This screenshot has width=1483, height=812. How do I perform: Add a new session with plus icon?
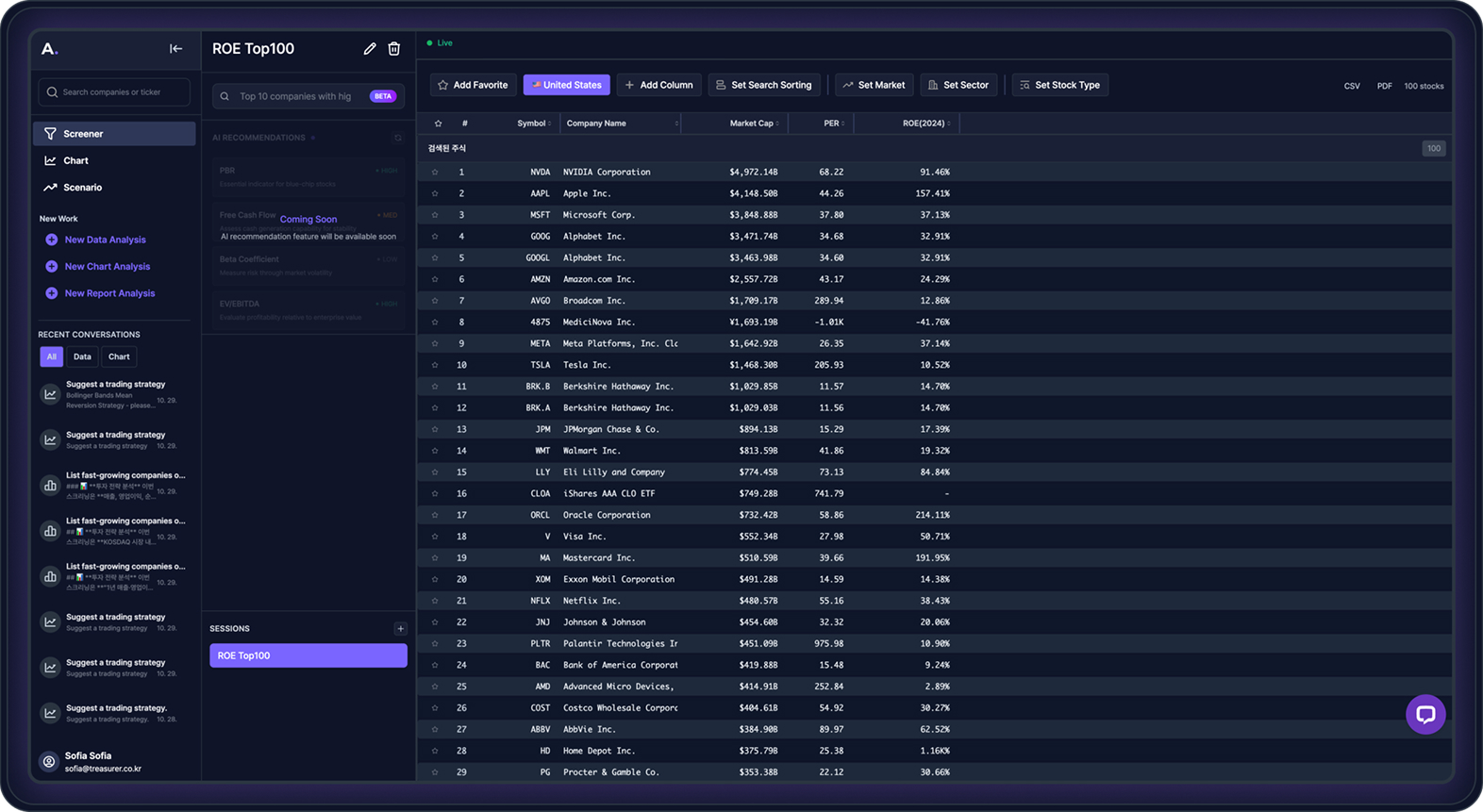[x=400, y=628]
